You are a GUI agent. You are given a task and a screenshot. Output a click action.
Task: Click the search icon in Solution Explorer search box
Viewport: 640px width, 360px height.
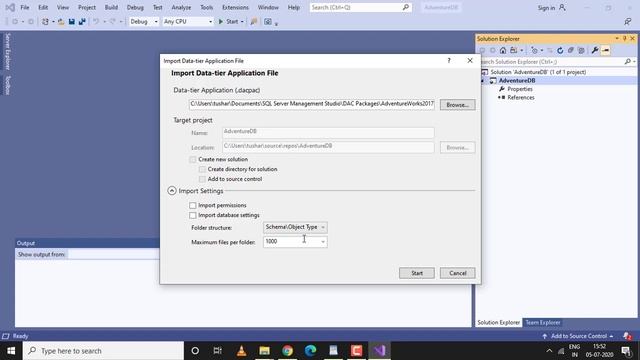tap(627, 62)
